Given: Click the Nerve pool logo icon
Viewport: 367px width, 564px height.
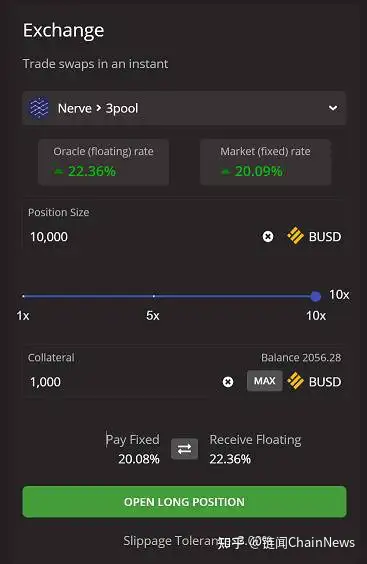Looking at the screenshot, I should tap(38, 108).
